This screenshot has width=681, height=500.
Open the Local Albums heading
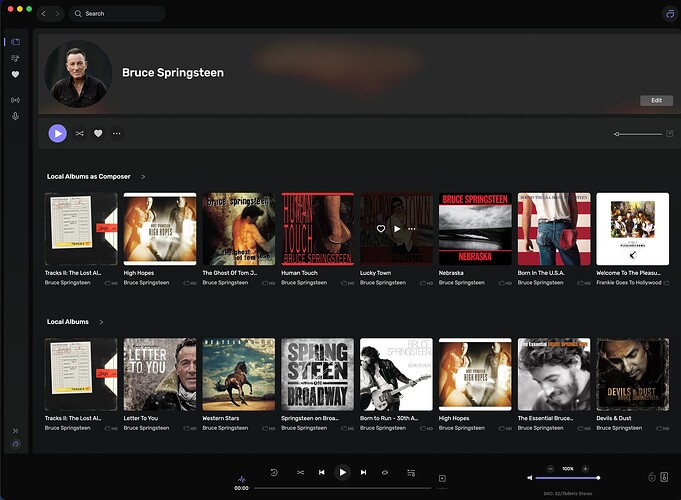[68, 321]
